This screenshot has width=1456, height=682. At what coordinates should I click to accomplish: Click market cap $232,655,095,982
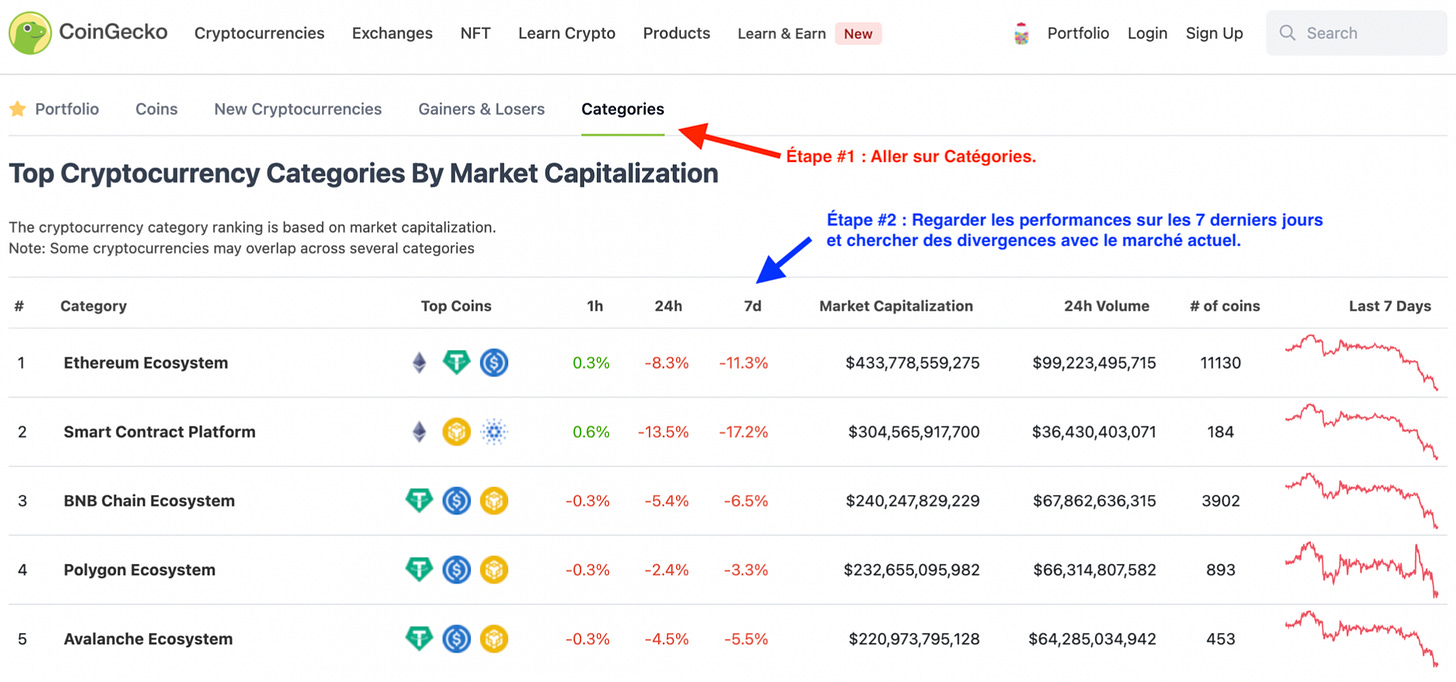(x=912, y=569)
